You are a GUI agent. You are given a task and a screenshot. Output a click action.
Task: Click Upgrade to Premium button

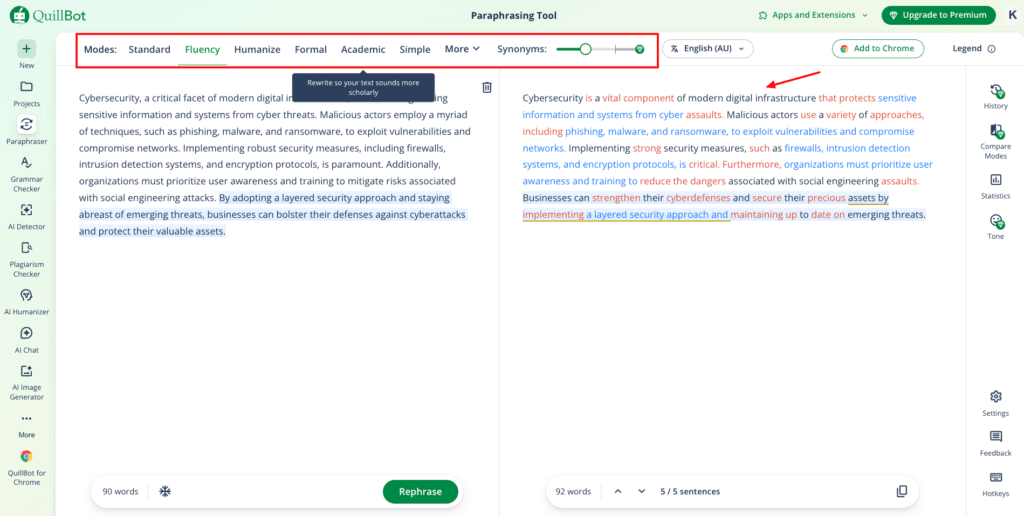[x=938, y=15]
